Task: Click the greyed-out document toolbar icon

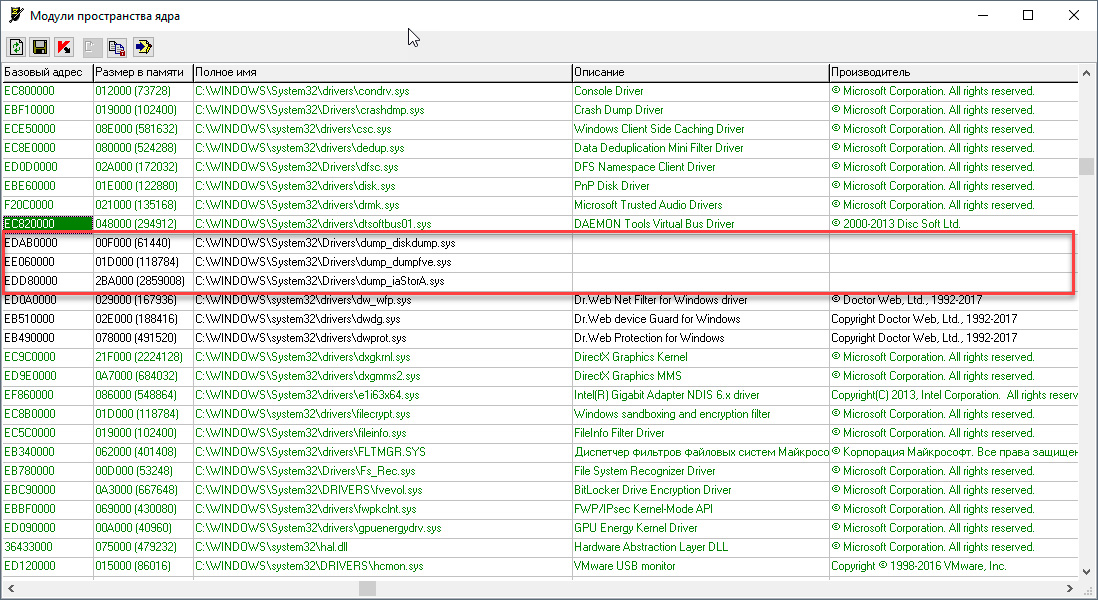Action: pyautogui.click(x=91, y=46)
